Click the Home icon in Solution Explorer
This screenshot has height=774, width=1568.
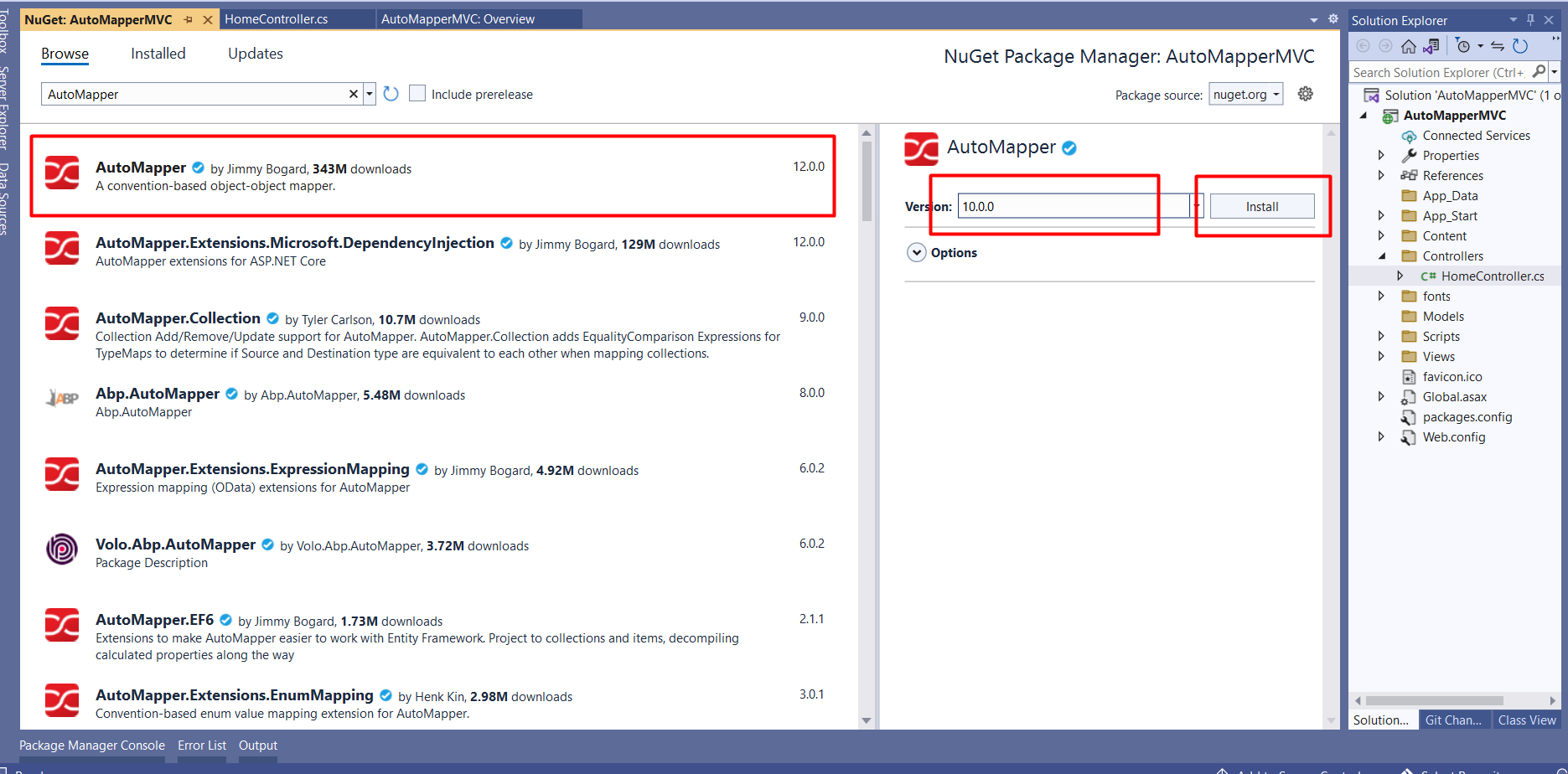(x=1409, y=46)
